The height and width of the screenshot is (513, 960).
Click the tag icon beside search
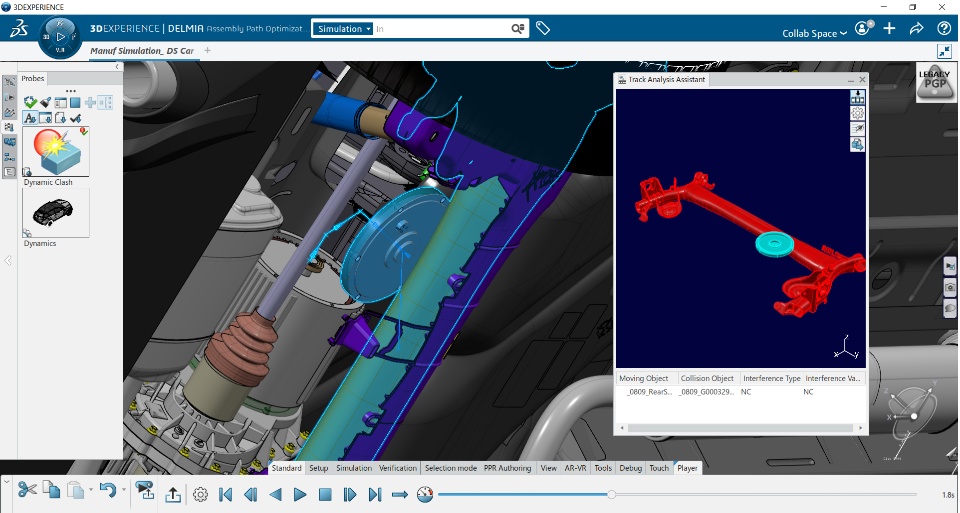542,28
